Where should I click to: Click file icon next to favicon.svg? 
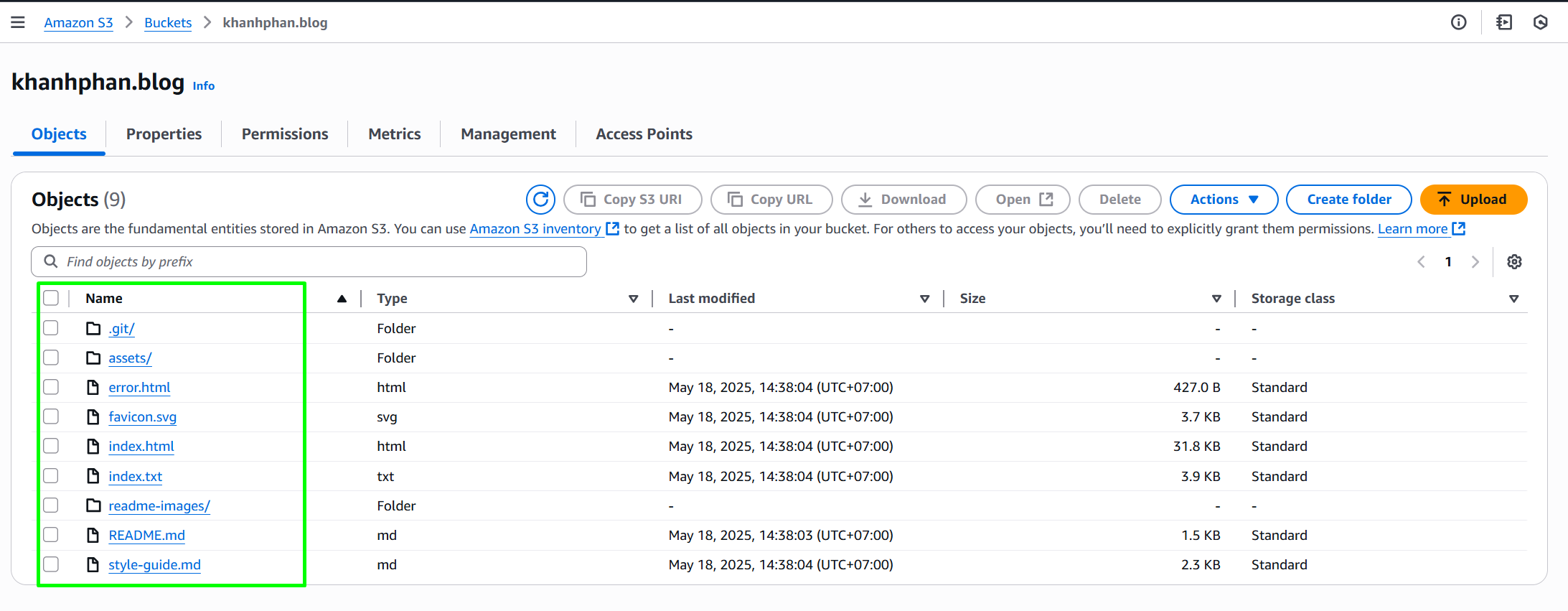click(93, 416)
